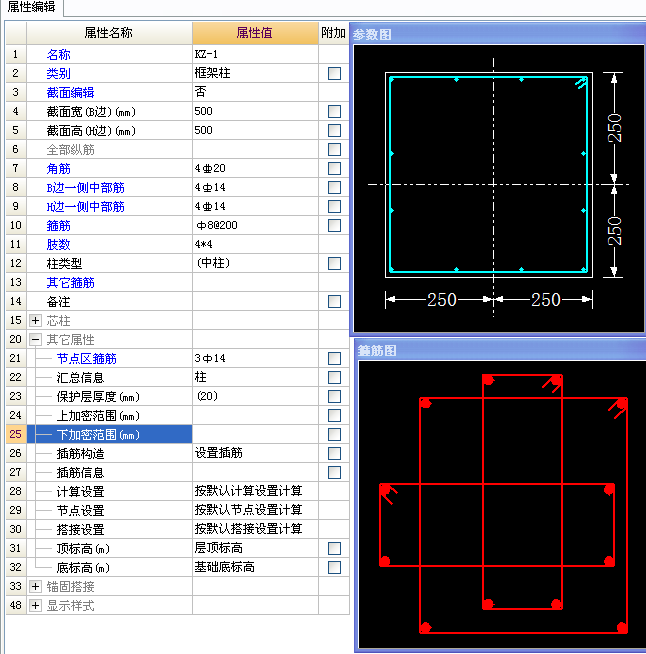Click the 属性值 column header
The image size is (646, 654).
coord(255,33)
